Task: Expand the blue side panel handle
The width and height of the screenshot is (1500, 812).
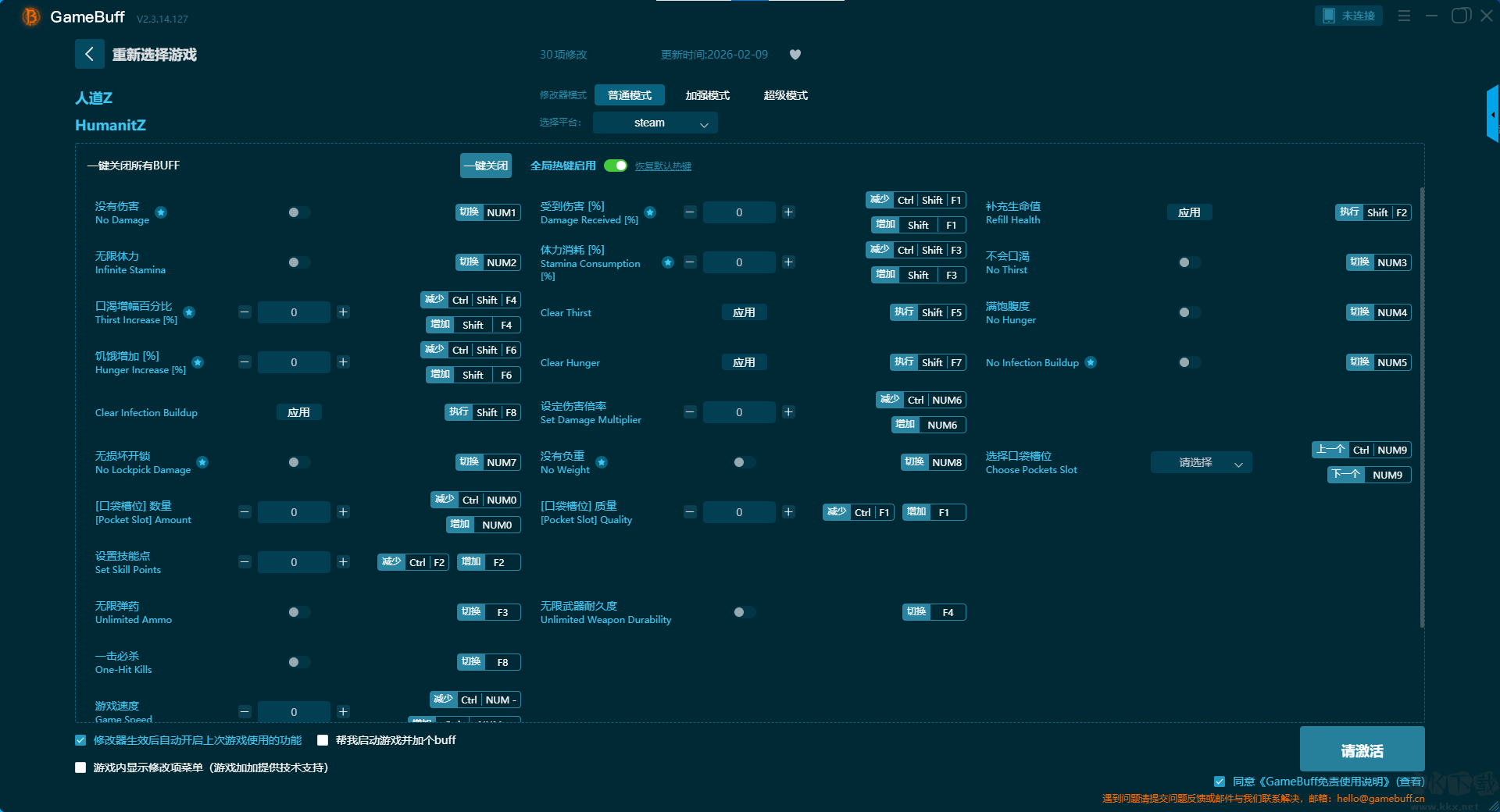Action: 1492,115
